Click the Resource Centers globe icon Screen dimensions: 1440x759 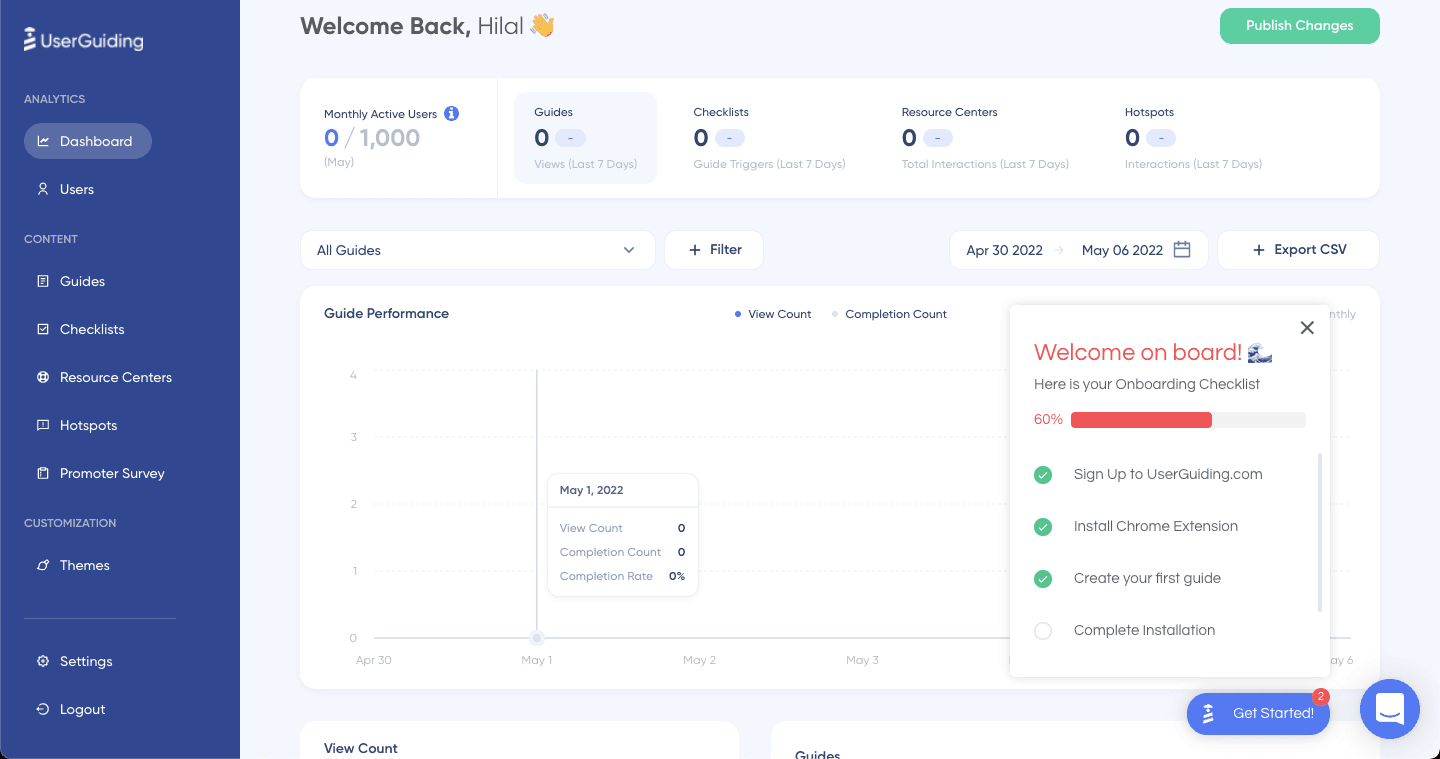point(43,377)
